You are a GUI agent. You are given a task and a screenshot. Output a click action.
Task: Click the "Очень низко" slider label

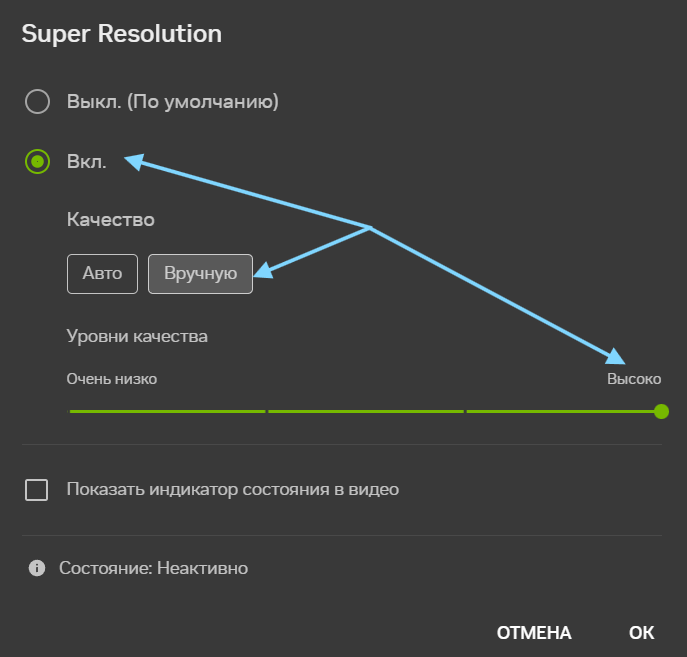[112, 379]
